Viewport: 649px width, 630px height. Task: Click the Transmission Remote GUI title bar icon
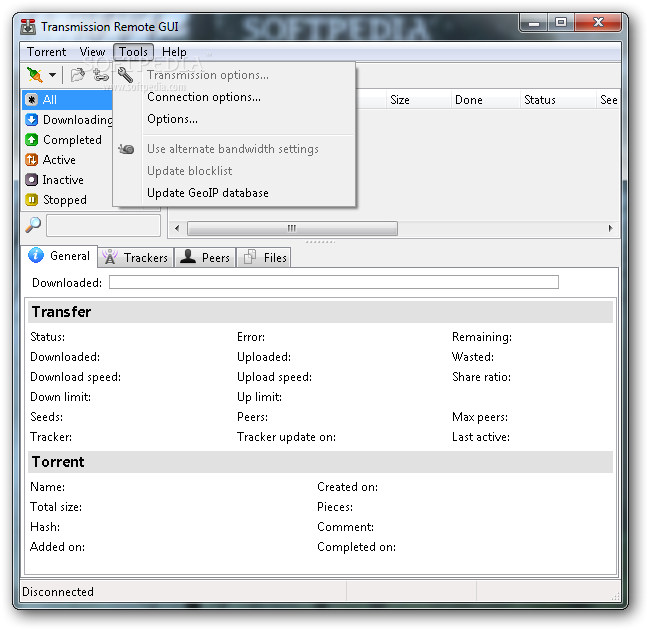(x=28, y=27)
